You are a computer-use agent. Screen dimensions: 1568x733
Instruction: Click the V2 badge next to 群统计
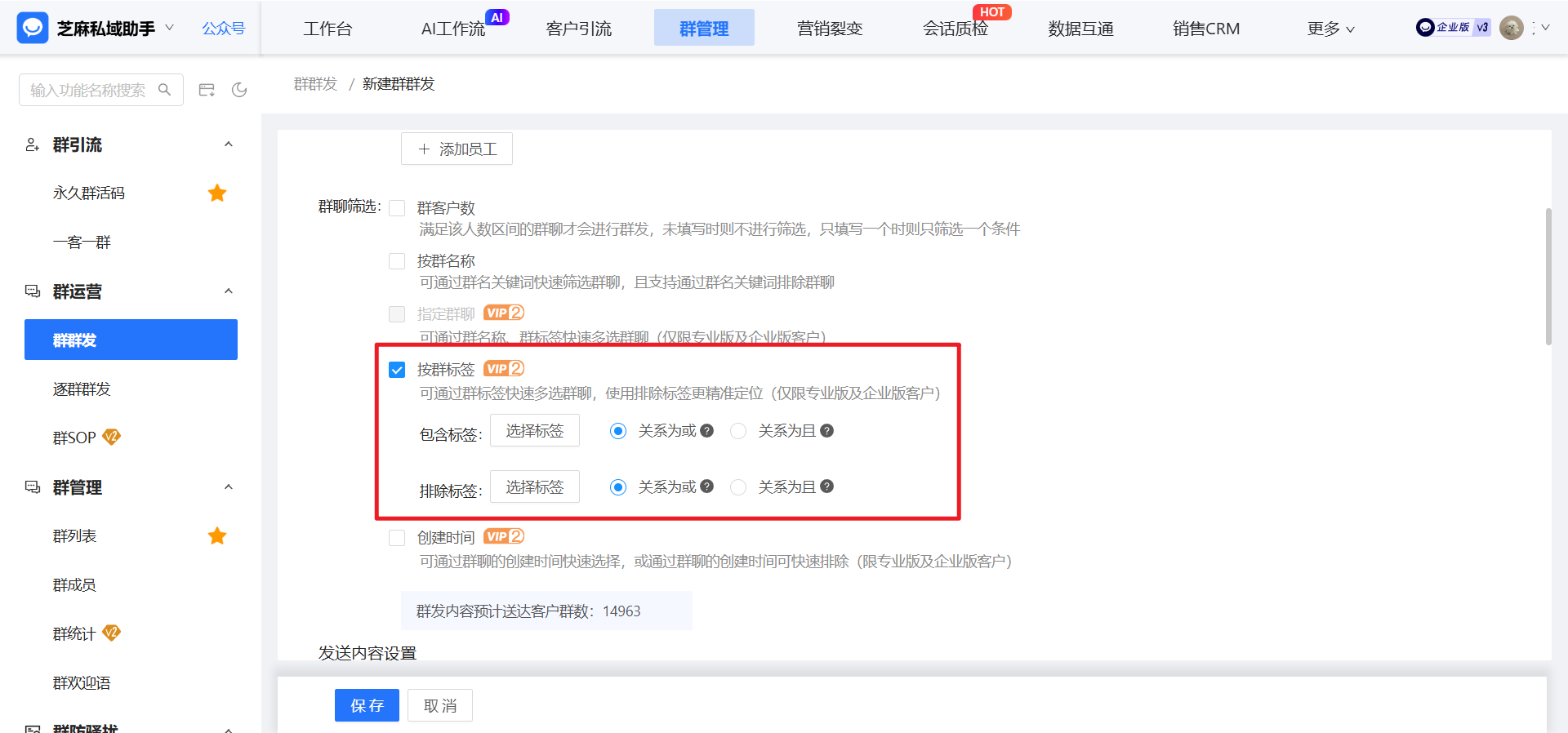(112, 633)
